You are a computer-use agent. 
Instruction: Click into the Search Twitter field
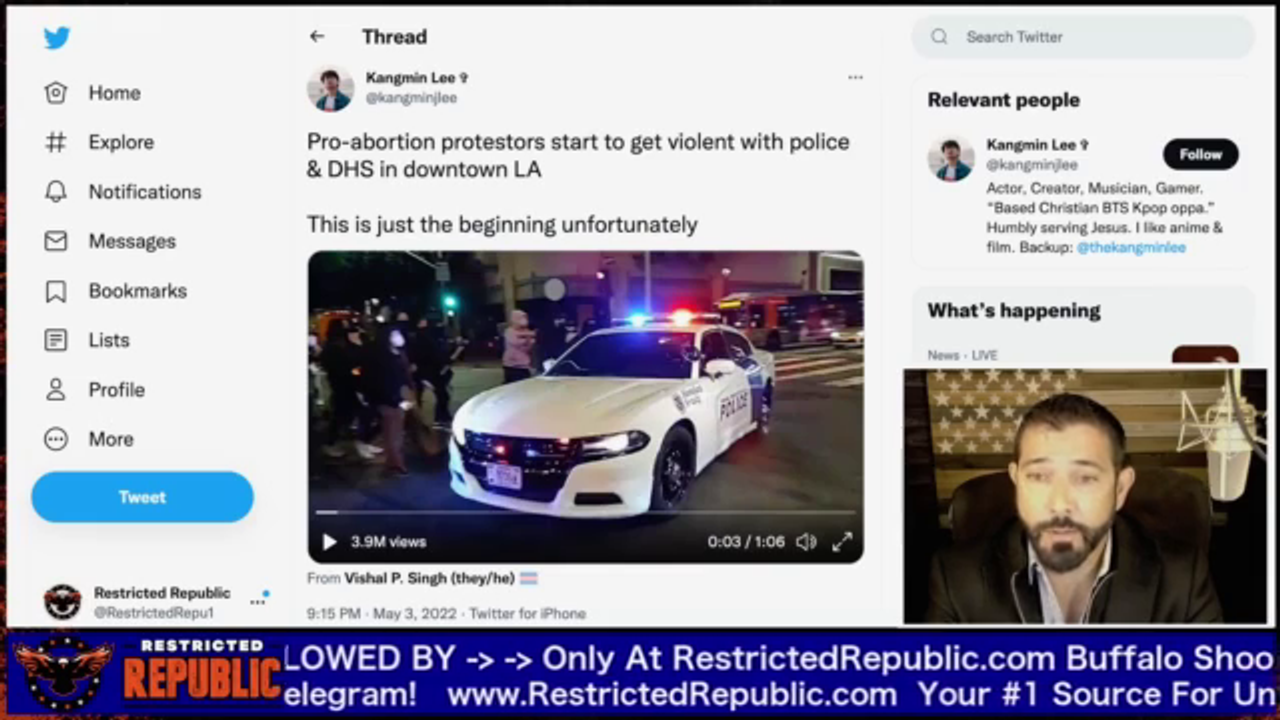[1083, 37]
